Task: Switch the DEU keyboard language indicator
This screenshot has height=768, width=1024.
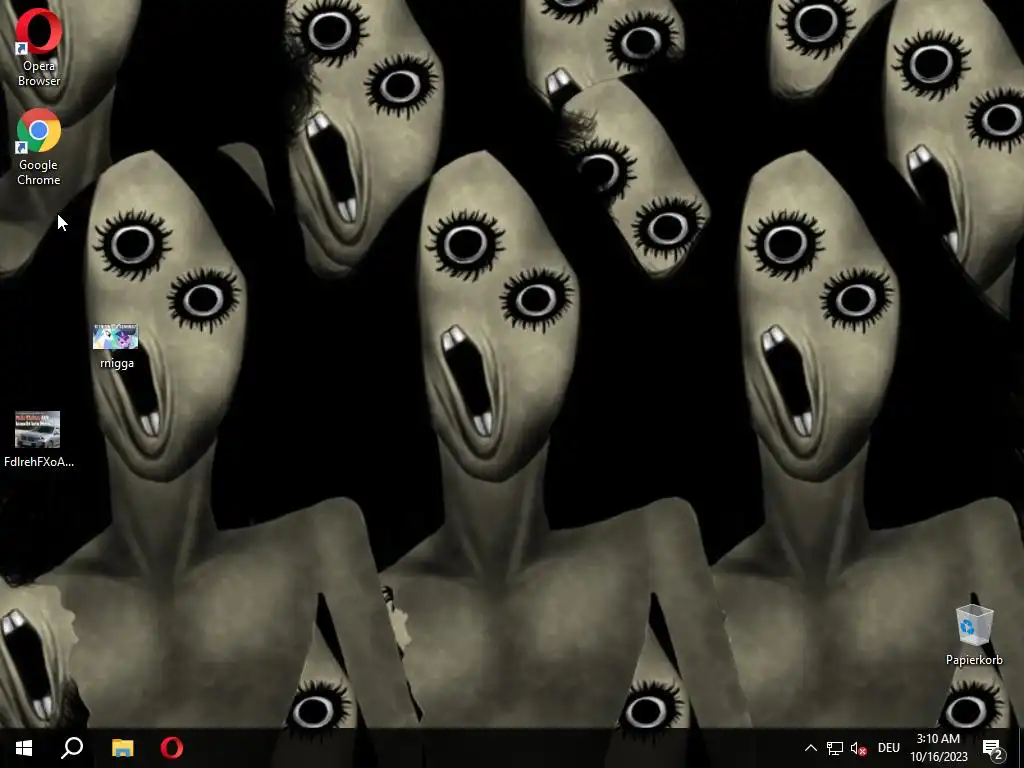Action: click(x=889, y=748)
